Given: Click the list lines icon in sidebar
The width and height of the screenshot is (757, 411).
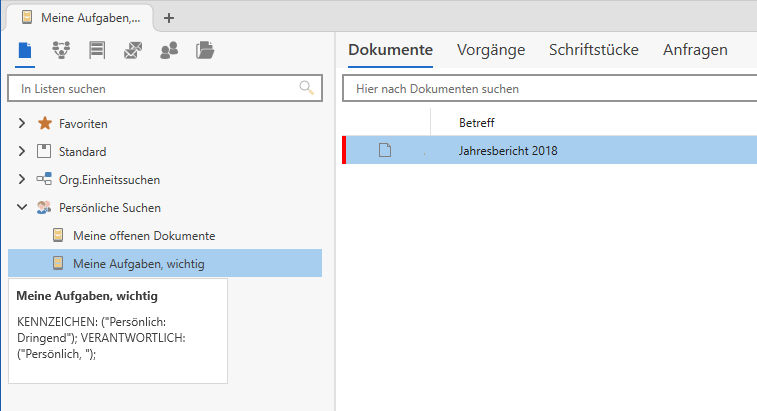Looking at the screenshot, I should 97,50.
